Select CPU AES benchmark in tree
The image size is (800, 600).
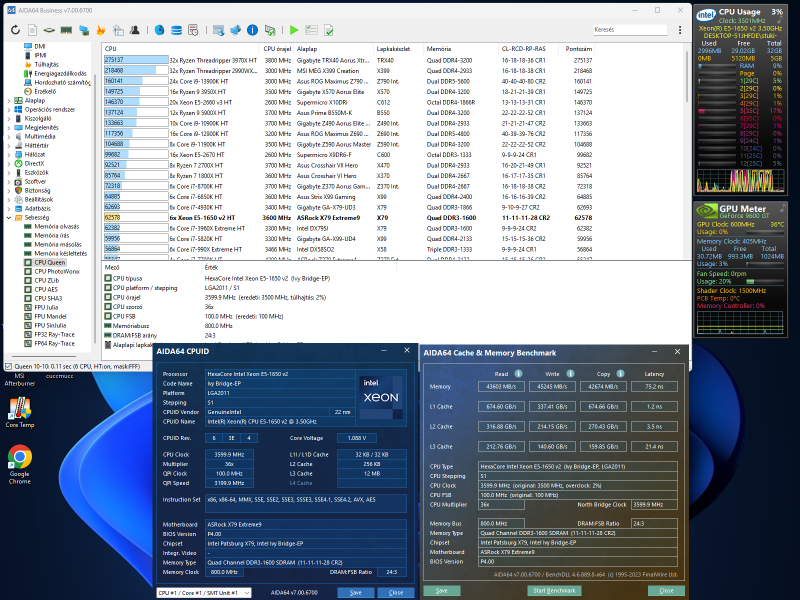[x=46, y=289]
